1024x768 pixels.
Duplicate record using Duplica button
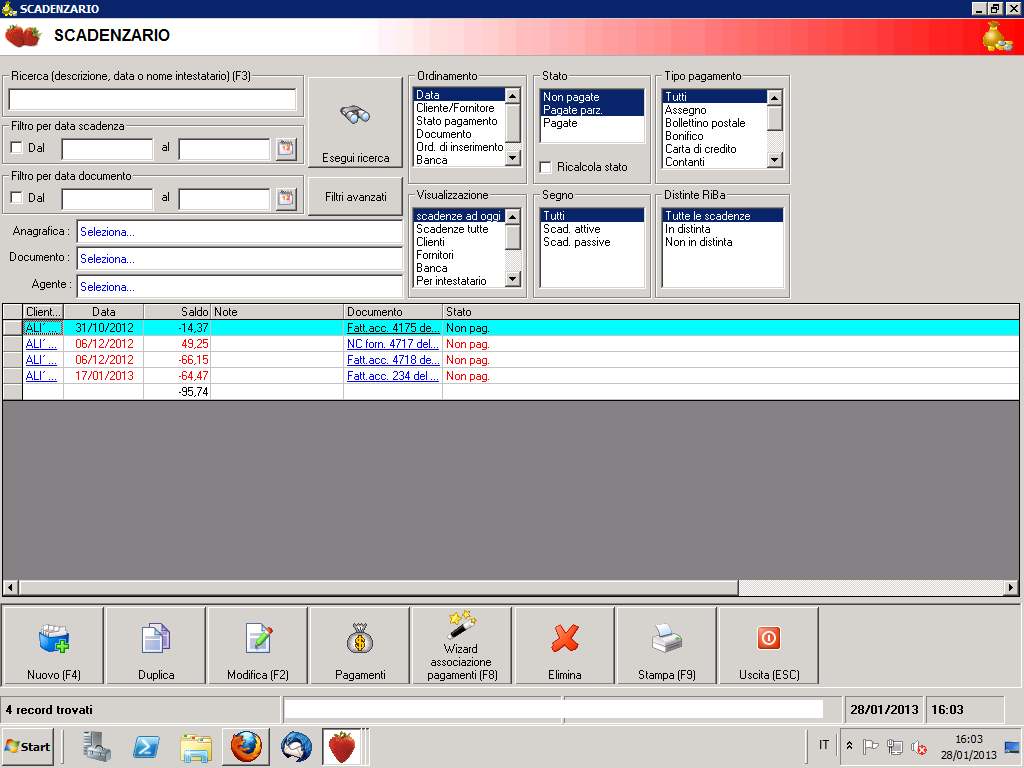(156, 645)
